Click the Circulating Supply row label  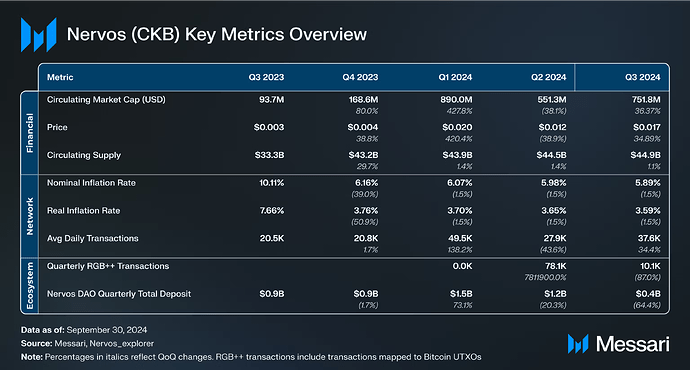[x=84, y=155]
